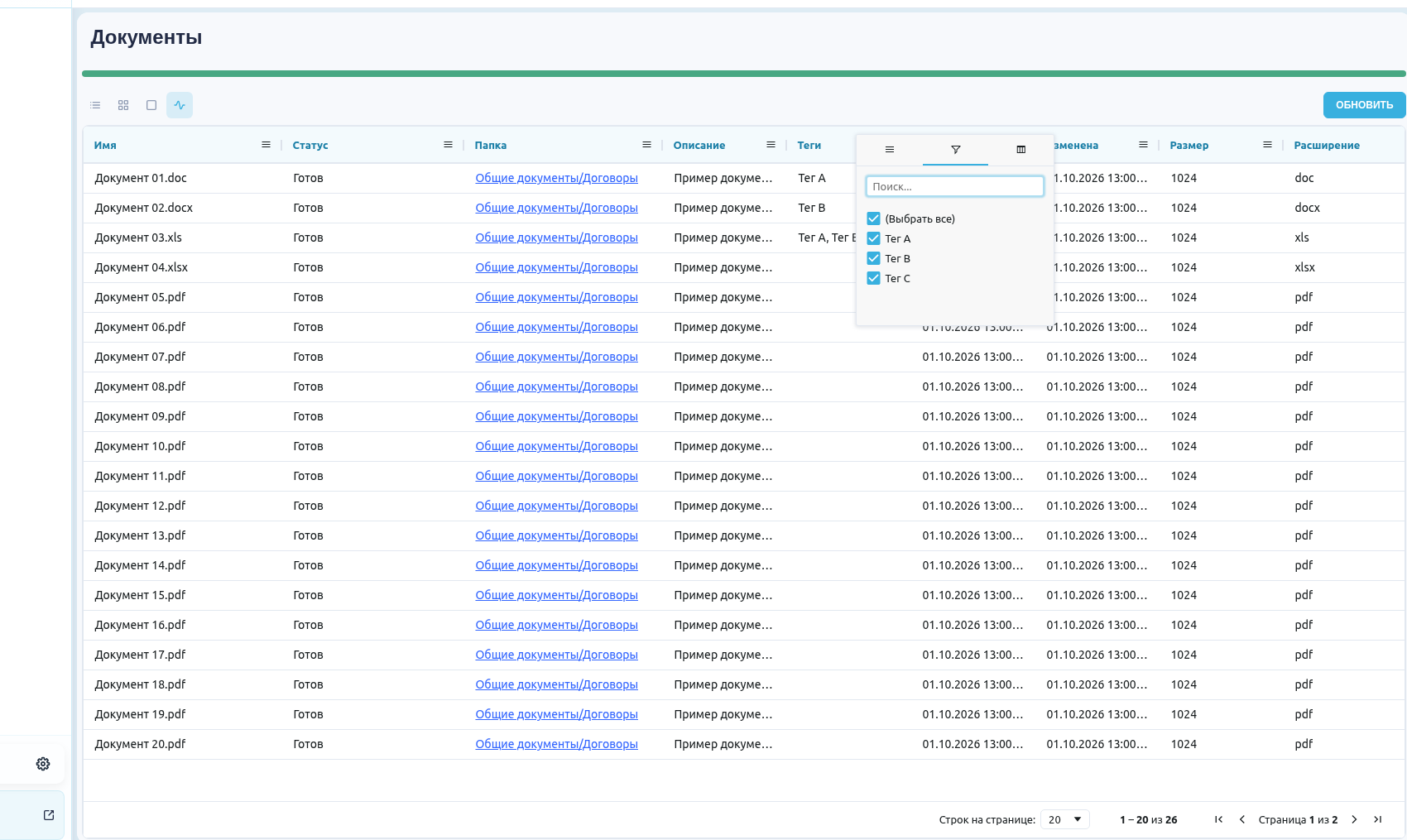Uncheck the Тег B filter checkbox
This screenshot has height=840, width=1407.
(x=873, y=258)
